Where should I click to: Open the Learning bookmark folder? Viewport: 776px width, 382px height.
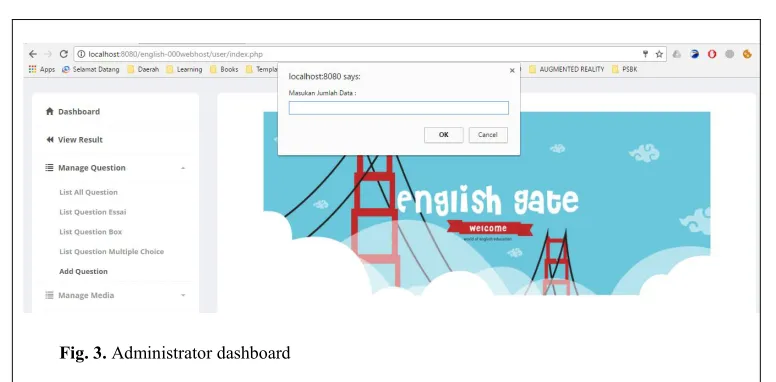(184, 69)
